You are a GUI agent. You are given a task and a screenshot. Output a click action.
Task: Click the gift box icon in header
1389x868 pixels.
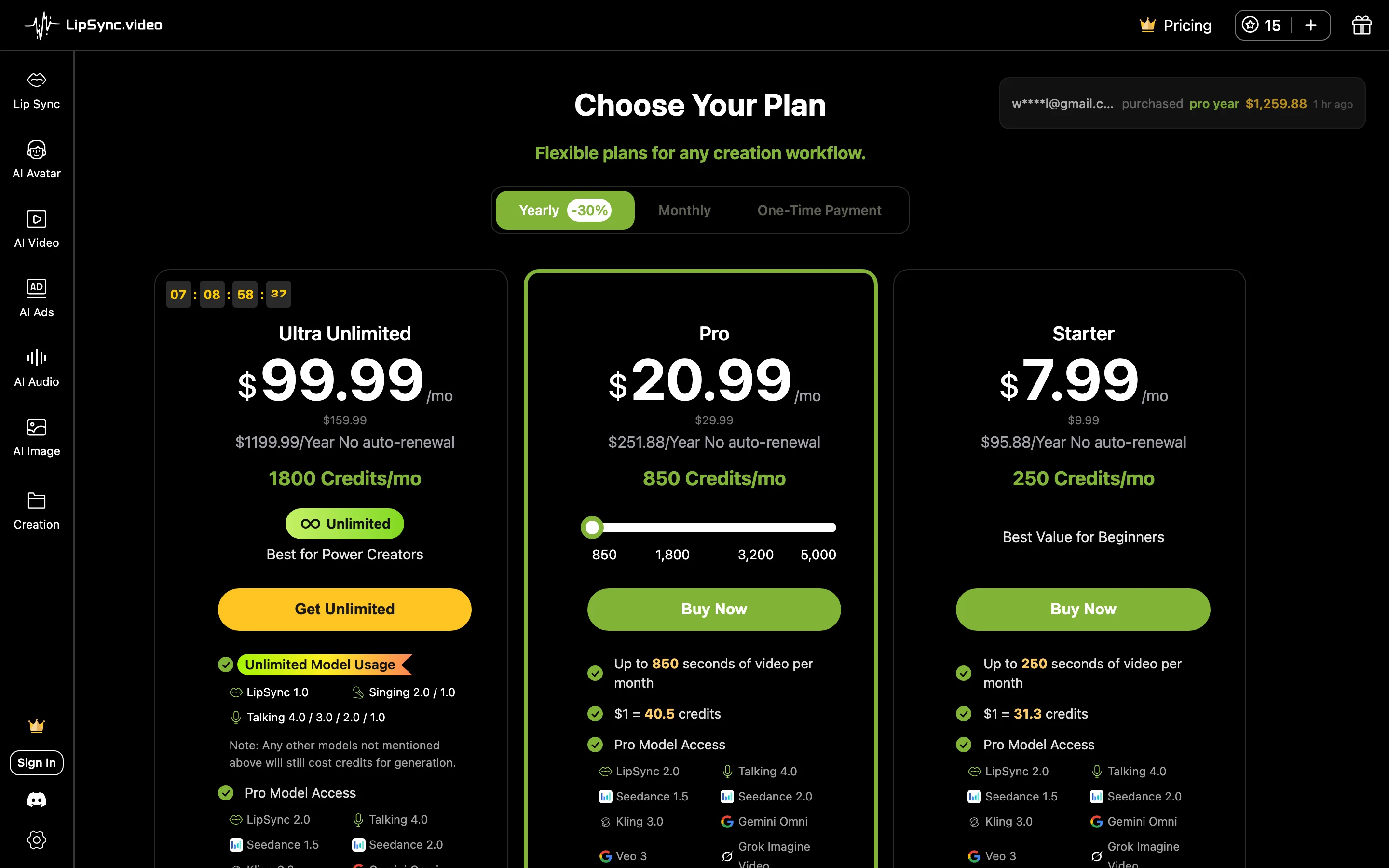pyautogui.click(x=1362, y=25)
